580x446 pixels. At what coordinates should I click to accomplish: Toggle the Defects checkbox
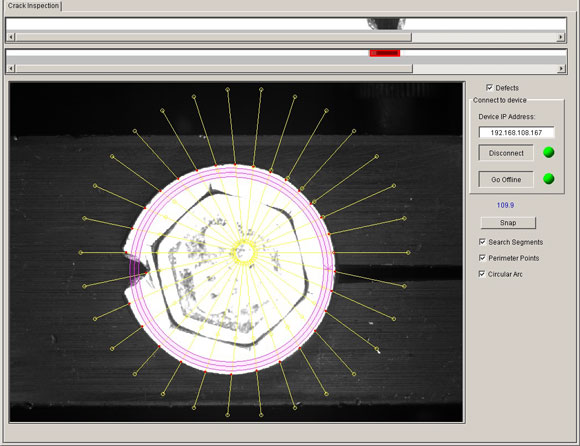[489, 88]
